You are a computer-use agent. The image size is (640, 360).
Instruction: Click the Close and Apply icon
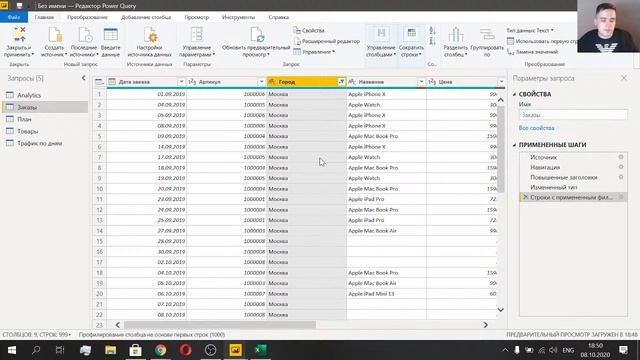[19, 35]
